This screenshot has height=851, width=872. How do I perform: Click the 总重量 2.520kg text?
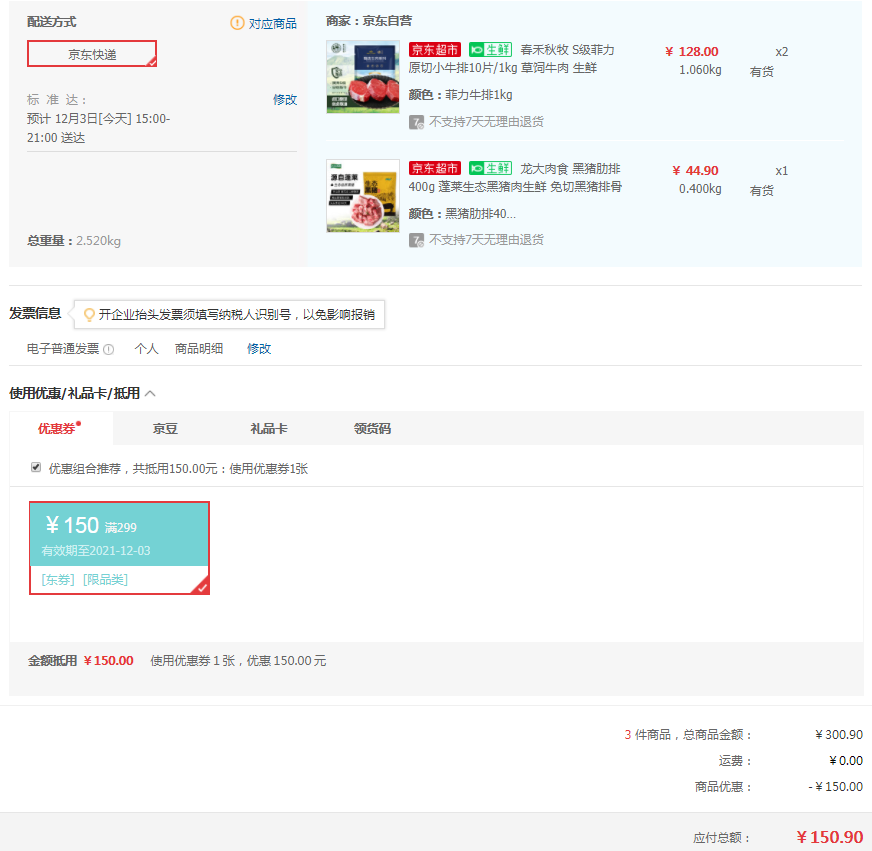[74, 241]
